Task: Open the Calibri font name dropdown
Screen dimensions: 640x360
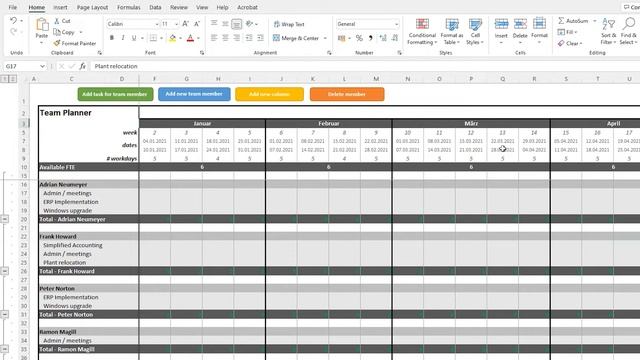Action: 157,24
